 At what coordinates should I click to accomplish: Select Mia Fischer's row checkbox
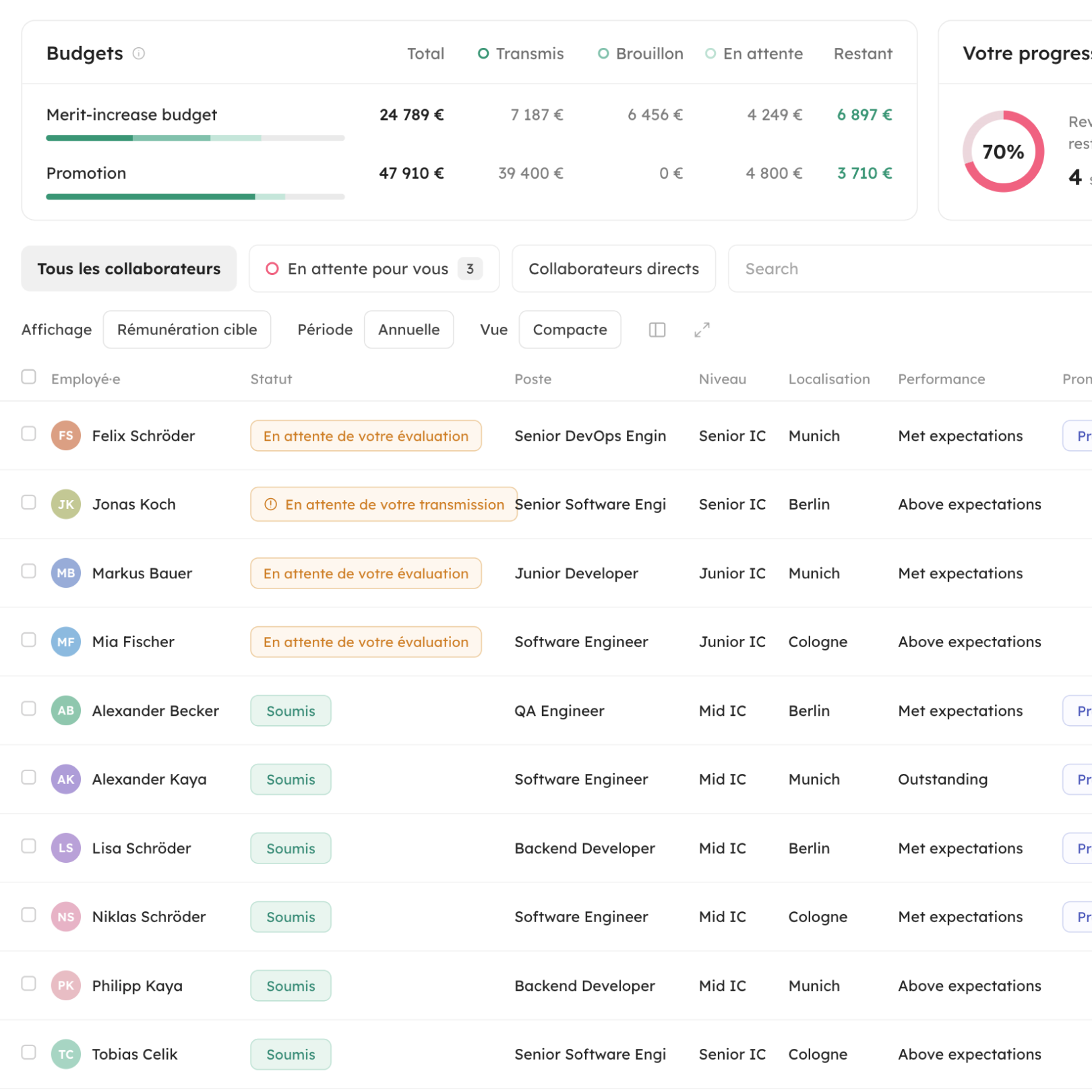coord(28,640)
